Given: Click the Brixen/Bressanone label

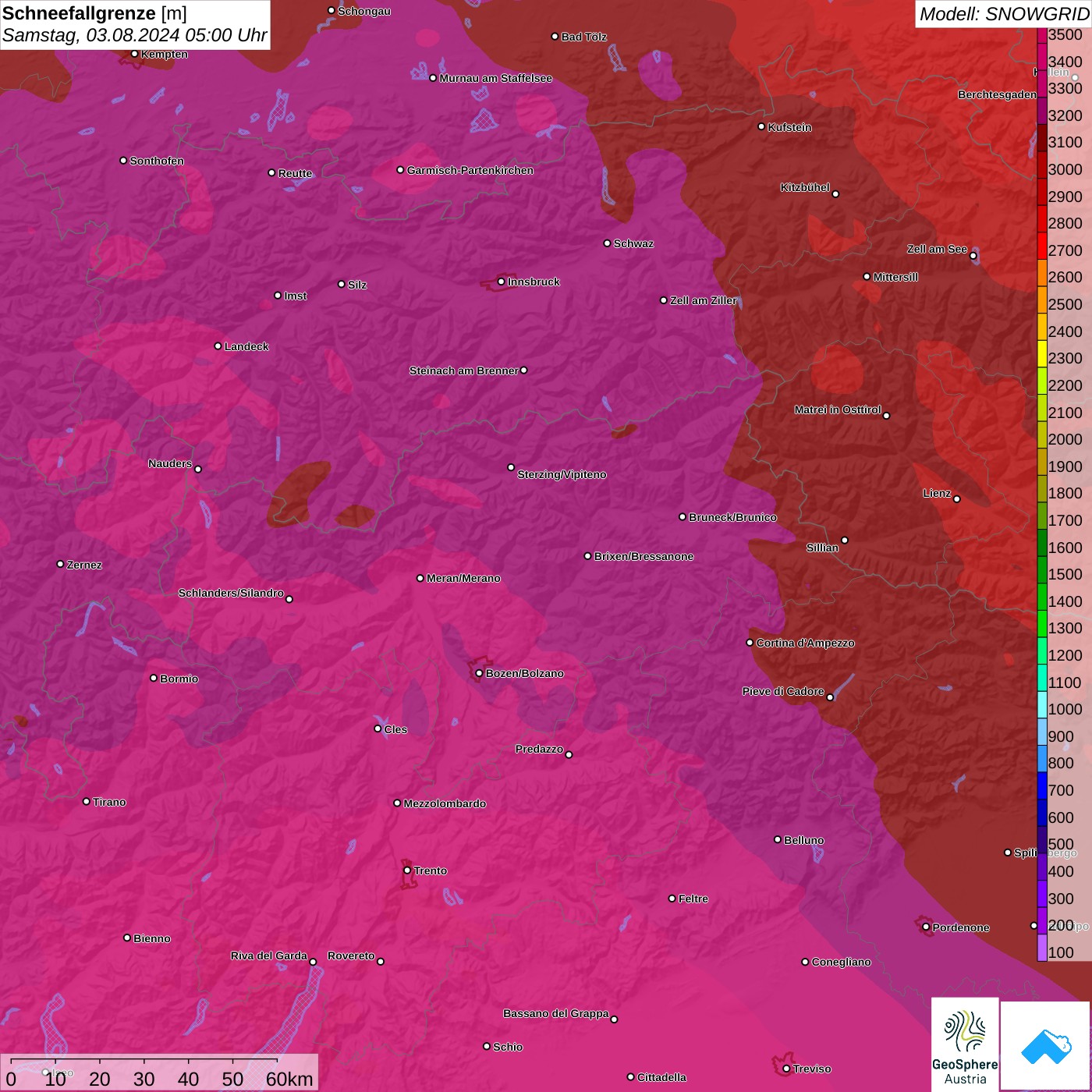Looking at the screenshot, I should click(x=643, y=556).
